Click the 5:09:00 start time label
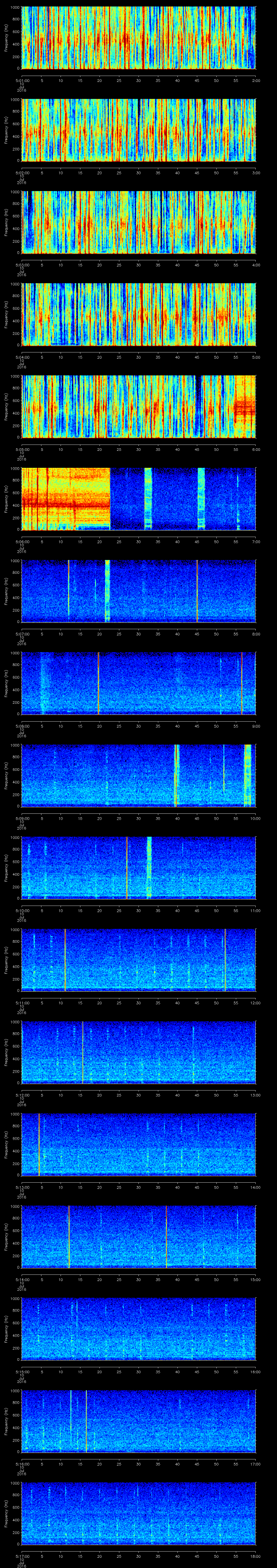This screenshot has height=1568, width=277. (x=21, y=818)
